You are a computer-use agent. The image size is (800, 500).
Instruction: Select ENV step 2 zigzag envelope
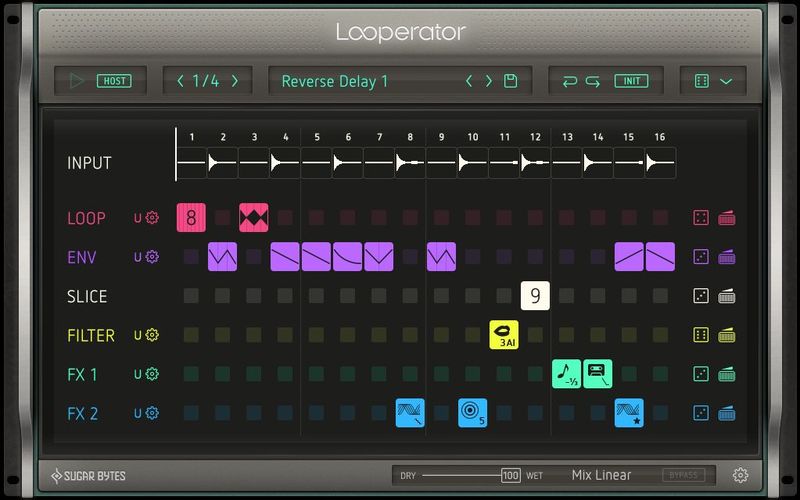(222, 257)
